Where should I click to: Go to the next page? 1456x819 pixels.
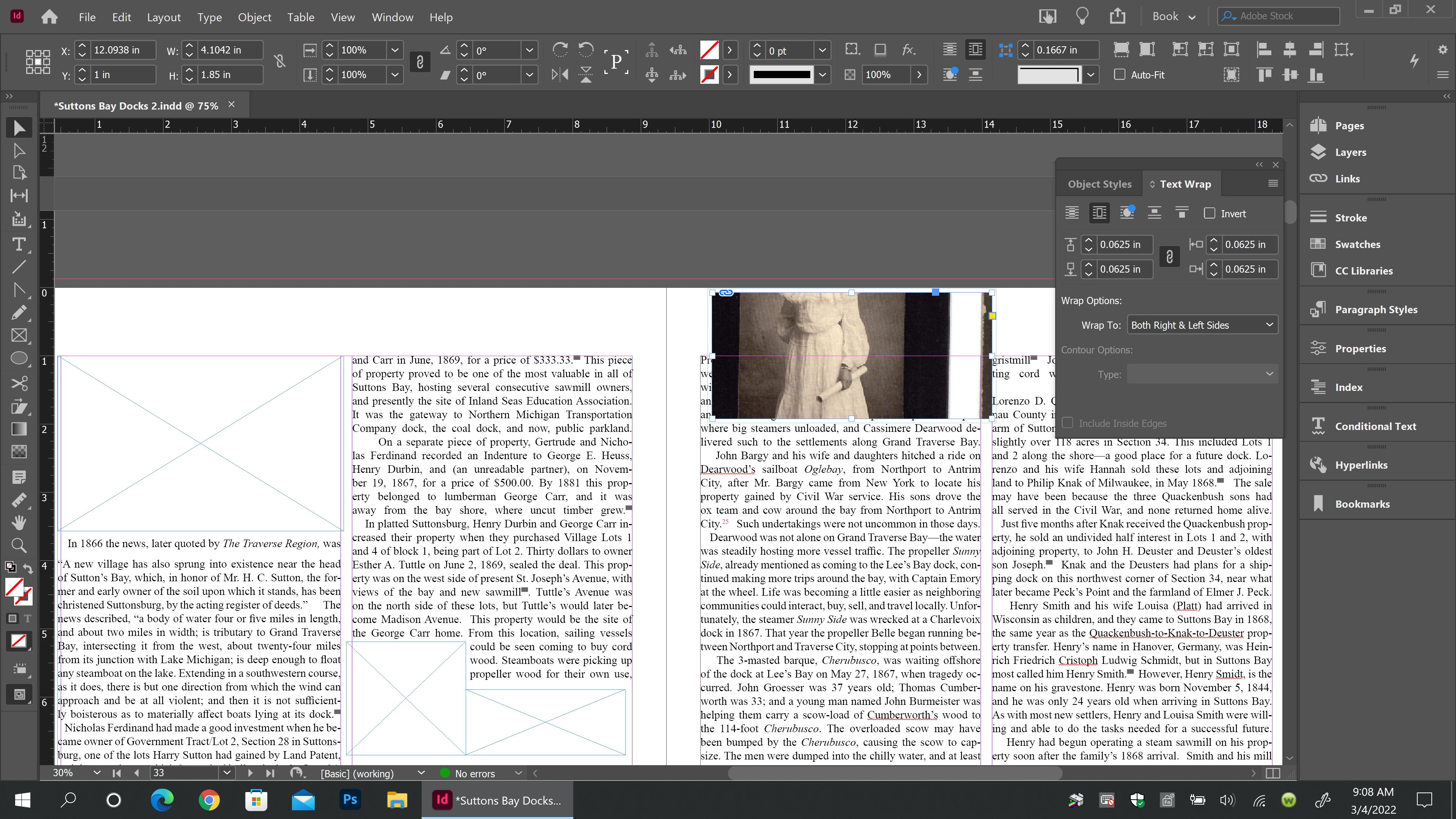pyautogui.click(x=250, y=773)
